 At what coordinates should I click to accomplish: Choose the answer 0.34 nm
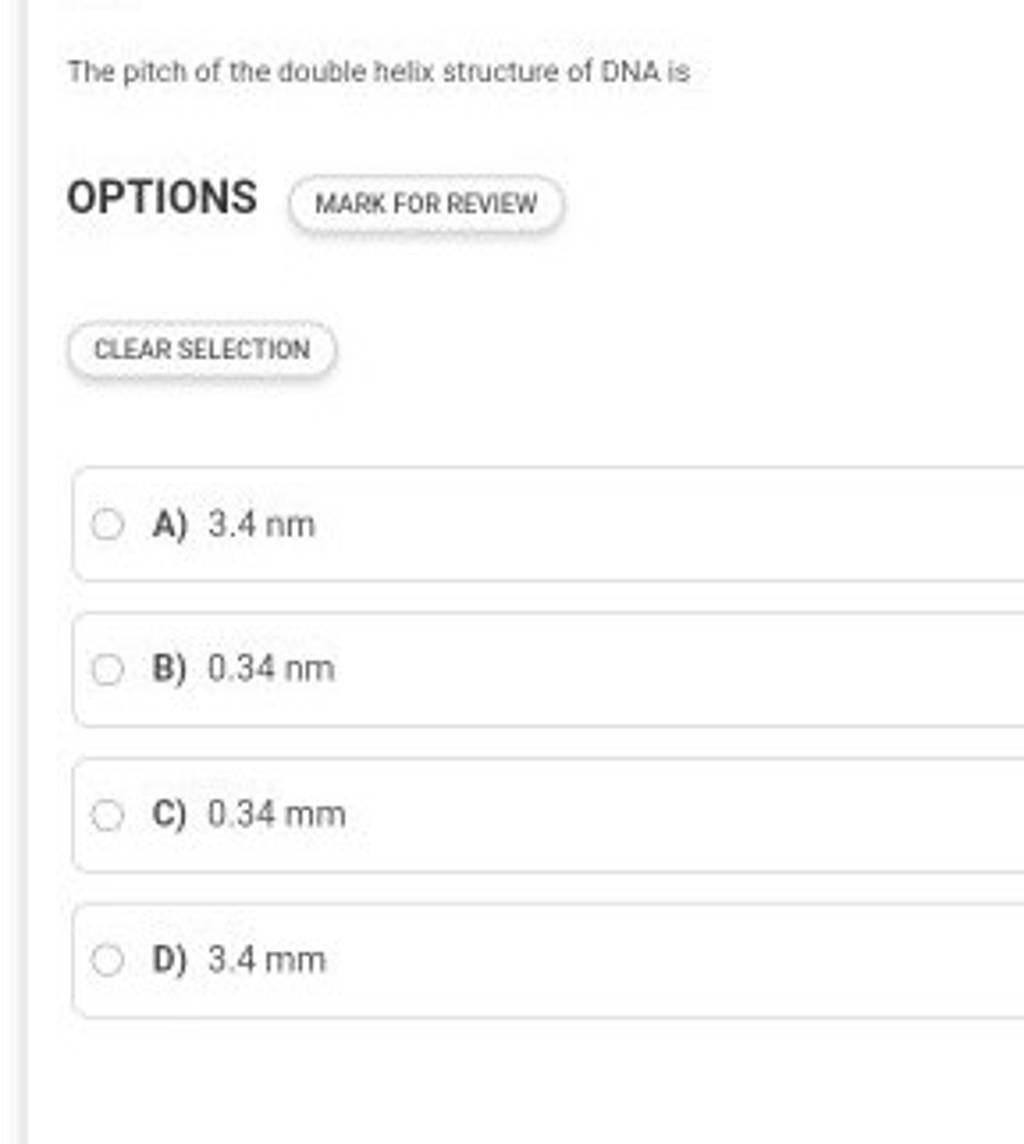pos(270,668)
